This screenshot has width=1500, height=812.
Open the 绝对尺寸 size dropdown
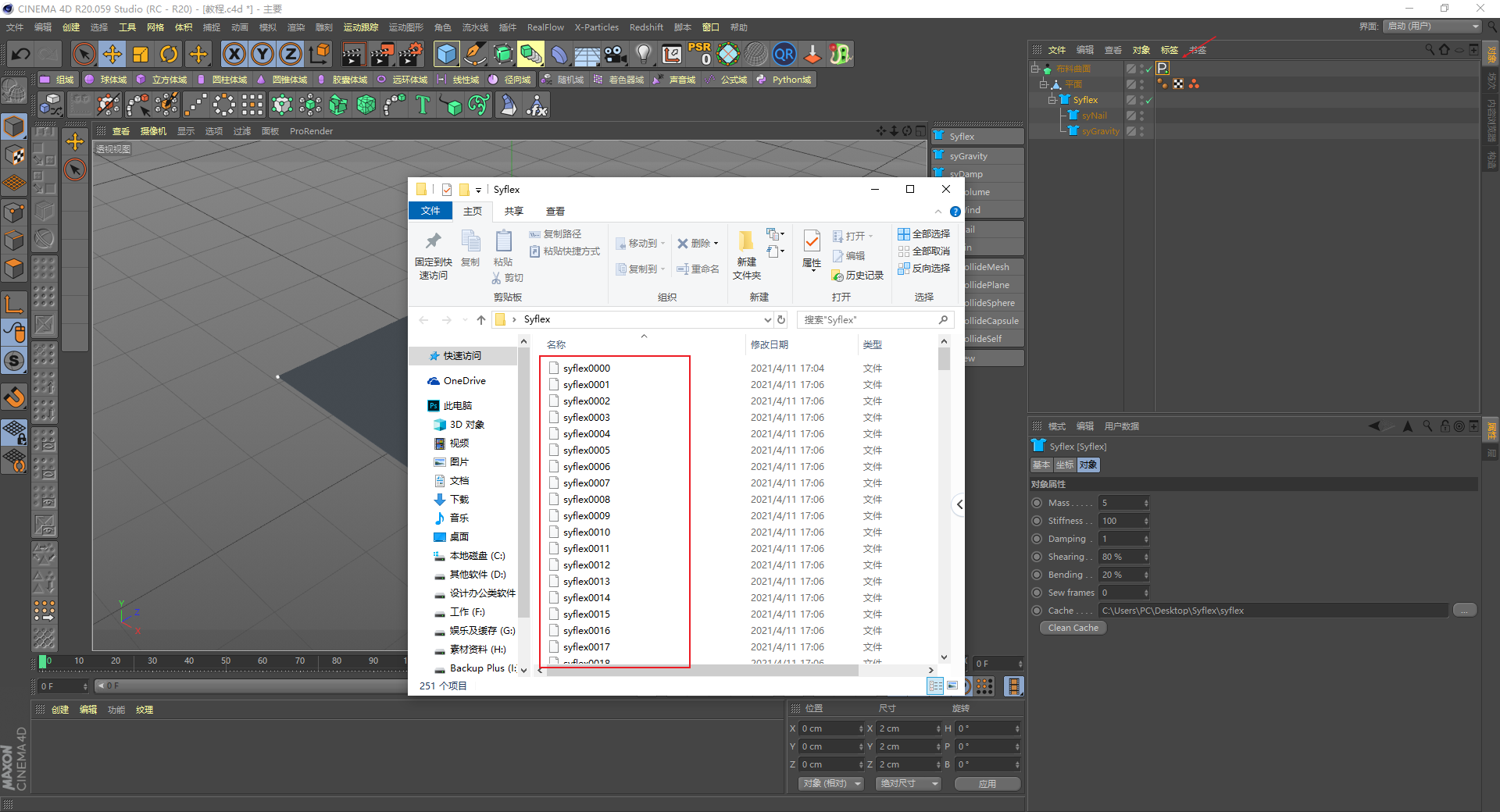(x=909, y=783)
